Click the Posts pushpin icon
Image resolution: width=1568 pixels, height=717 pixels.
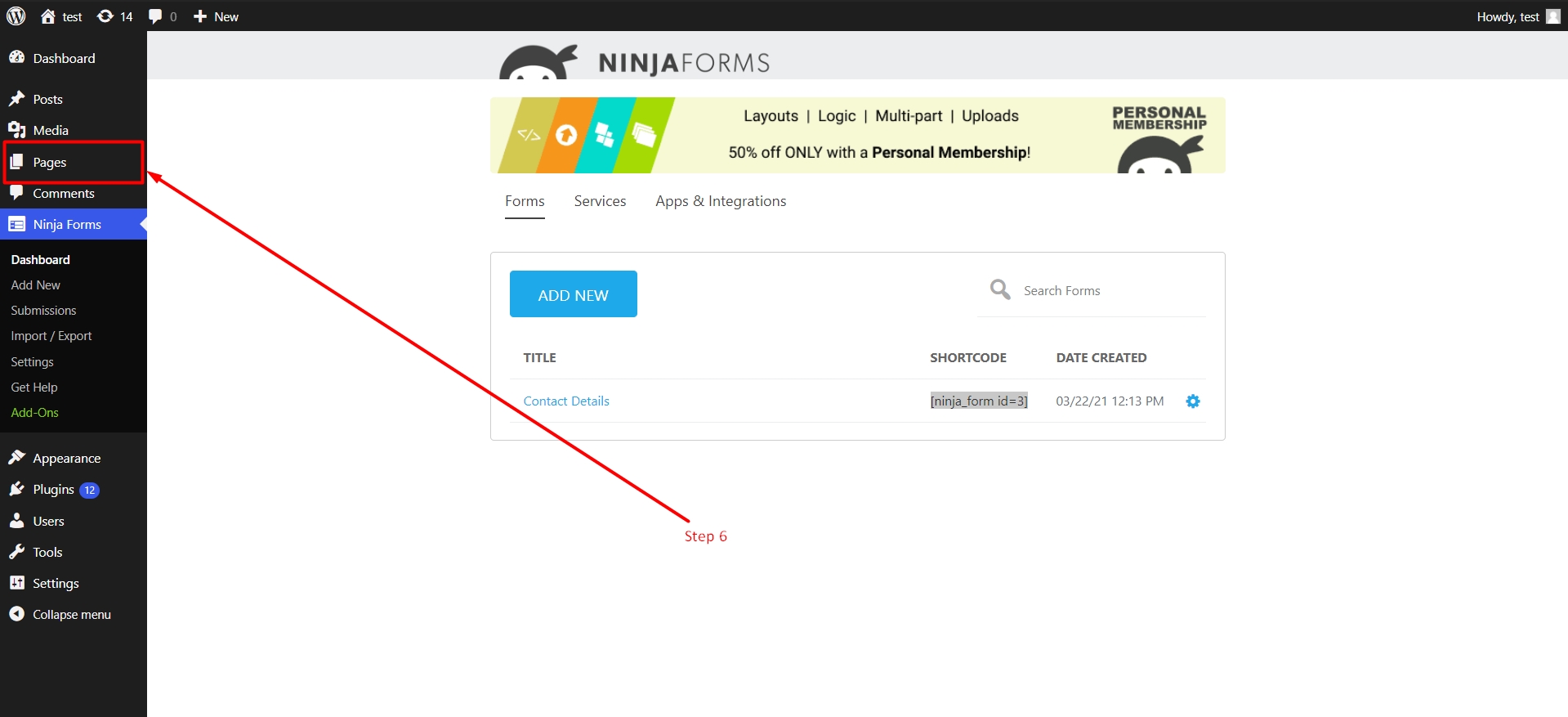coord(16,99)
